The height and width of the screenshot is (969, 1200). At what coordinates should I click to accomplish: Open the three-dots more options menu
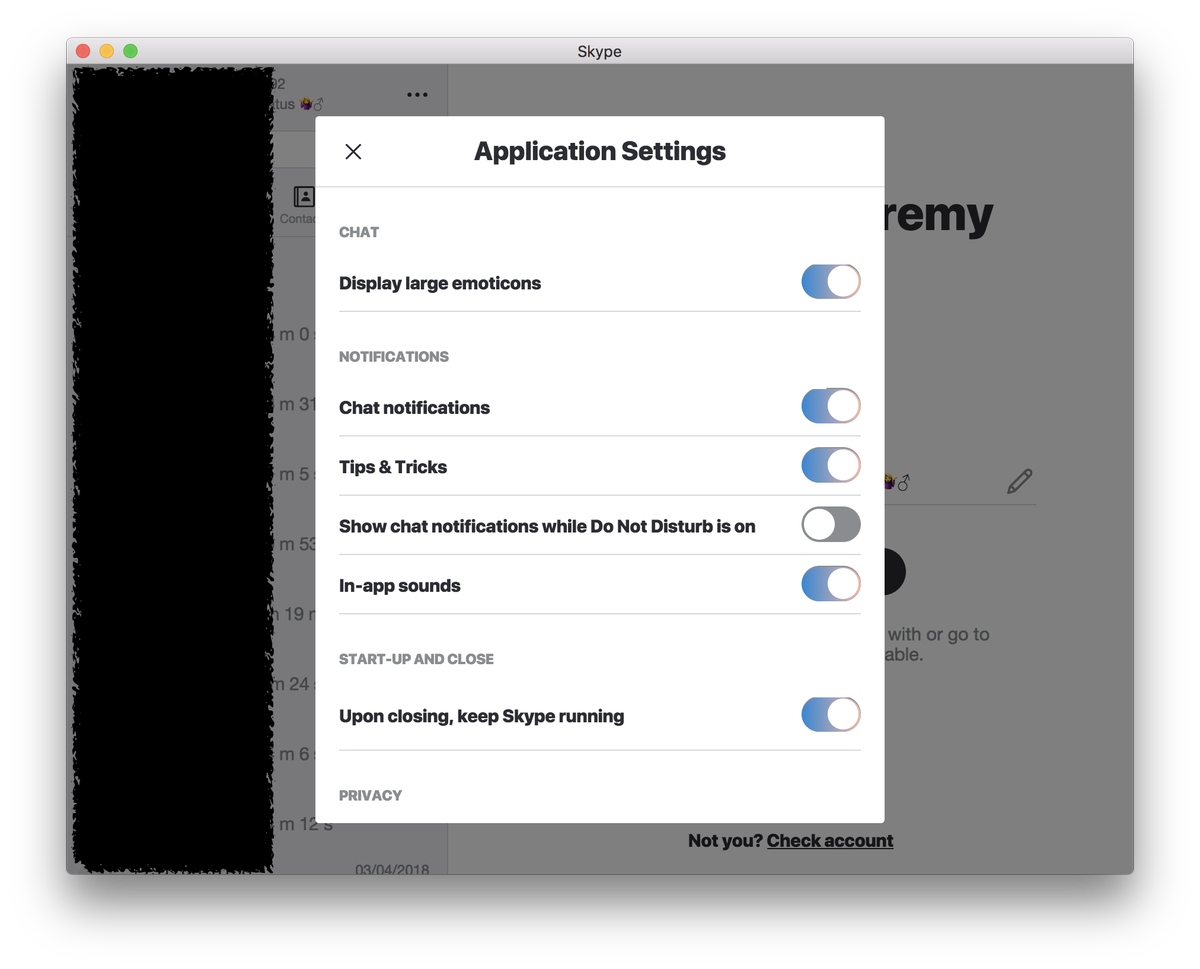pyautogui.click(x=417, y=95)
